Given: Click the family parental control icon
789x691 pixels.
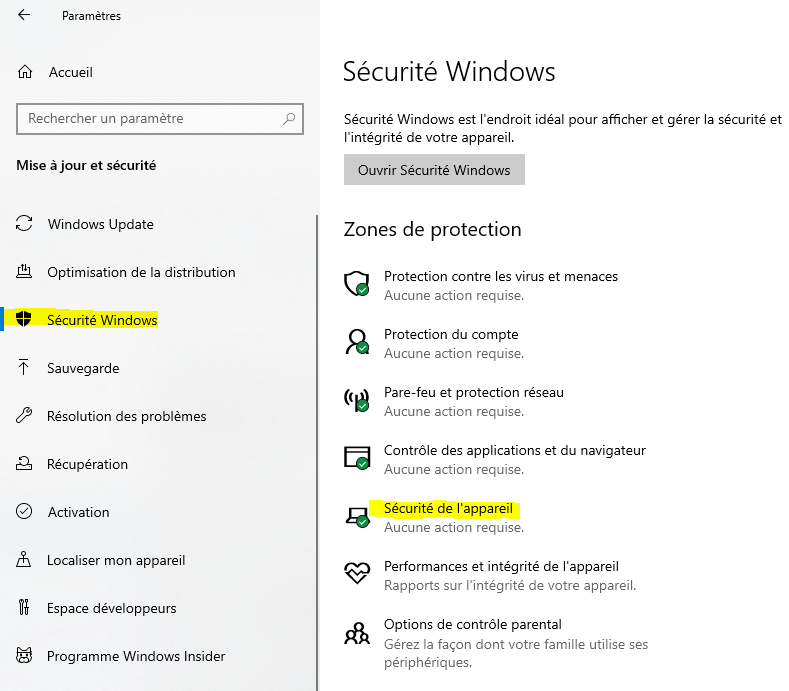Looking at the screenshot, I should tap(357, 633).
